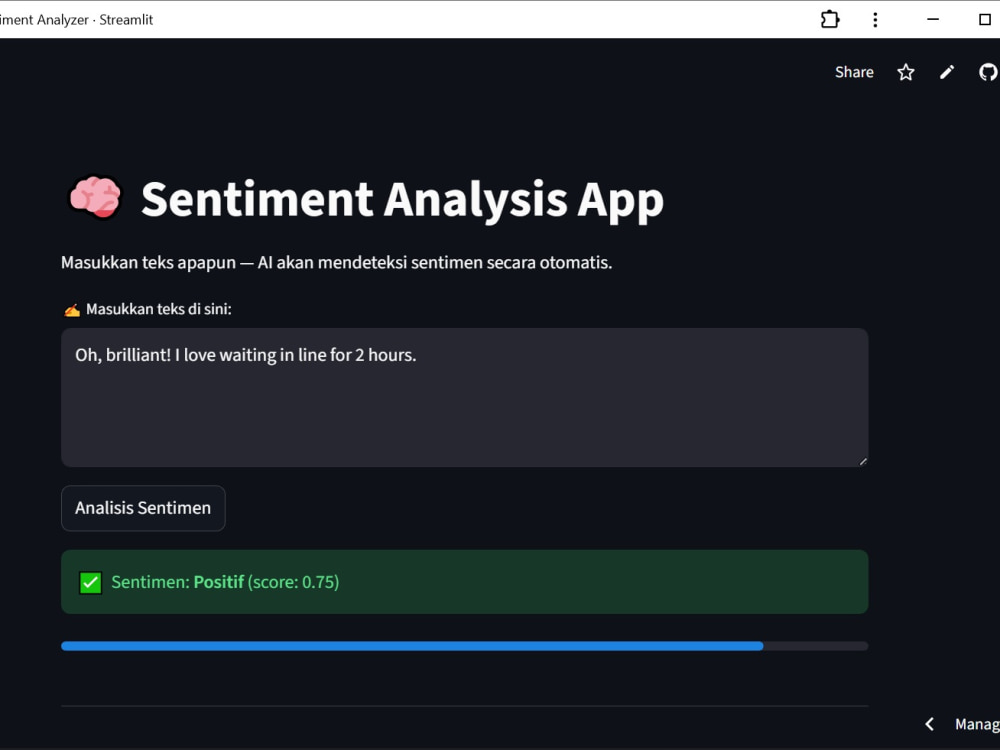The width and height of the screenshot is (1000, 750).
Task: Open the browser extensions puzzle icon
Action: 830,20
